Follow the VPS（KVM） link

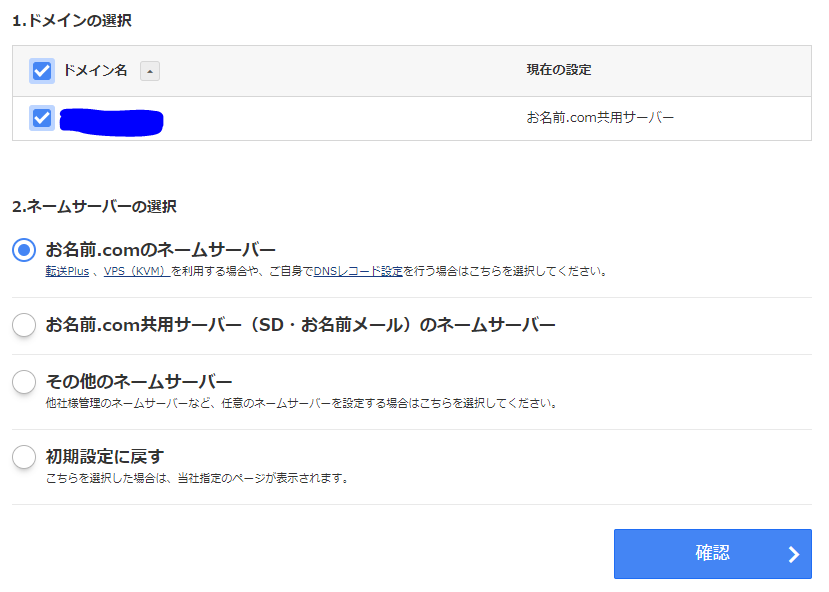tap(136, 271)
